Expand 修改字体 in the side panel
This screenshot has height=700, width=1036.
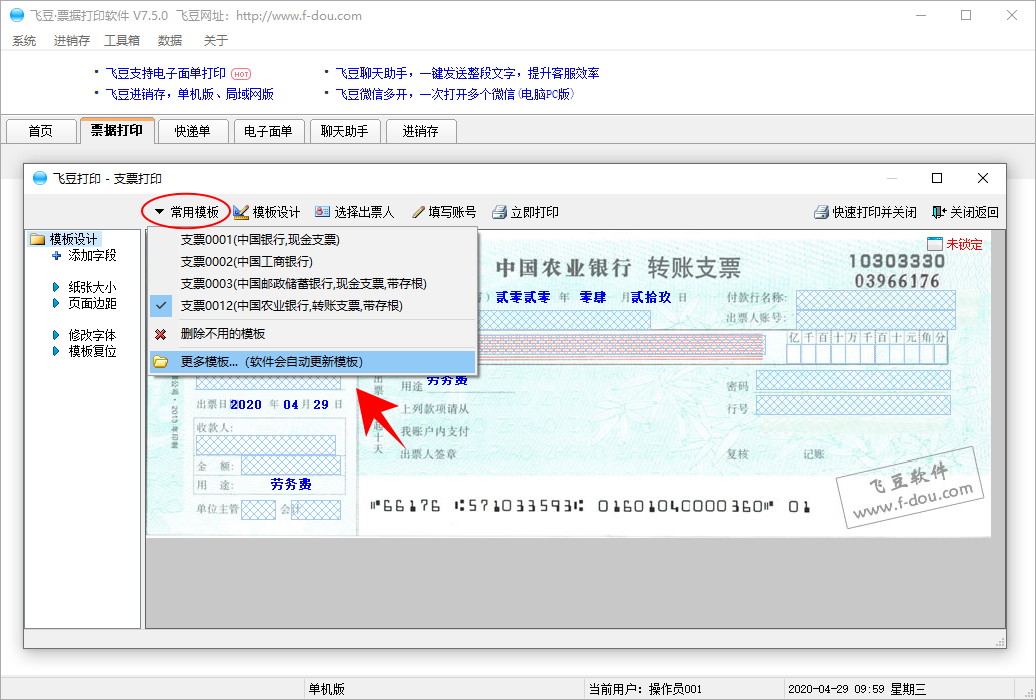coord(56,335)
